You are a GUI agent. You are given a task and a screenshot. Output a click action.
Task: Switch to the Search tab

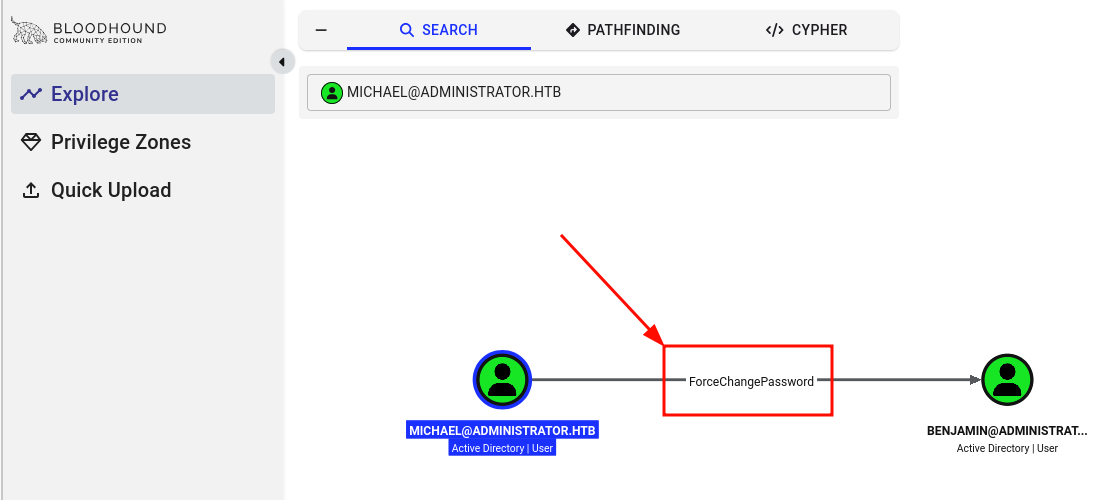[x=439, y=30]
